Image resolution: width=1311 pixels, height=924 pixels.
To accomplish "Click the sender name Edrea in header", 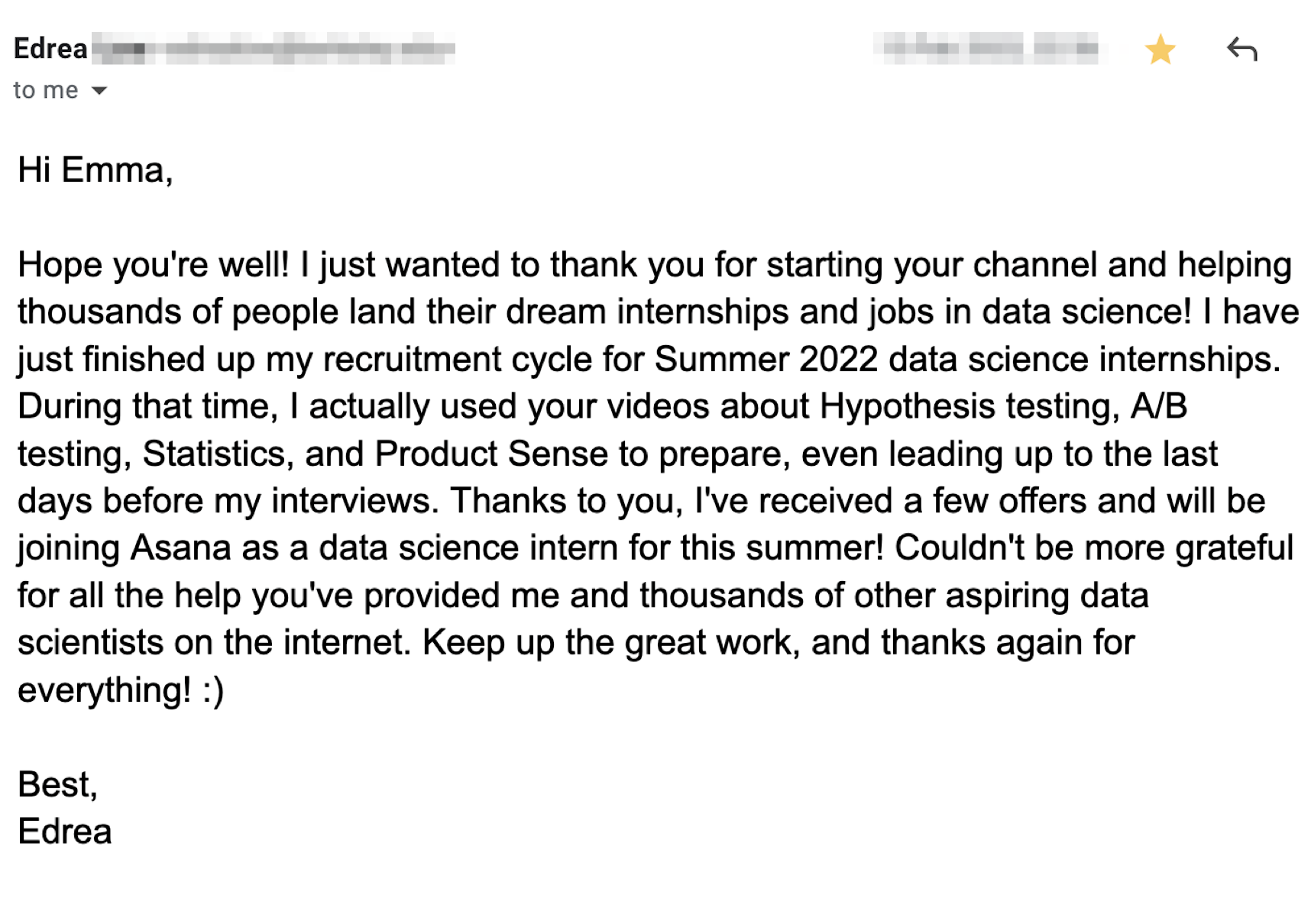I will click(50, 49).
